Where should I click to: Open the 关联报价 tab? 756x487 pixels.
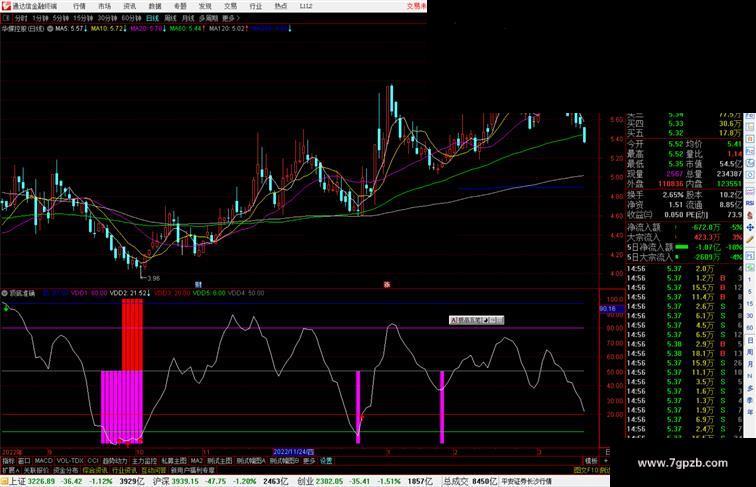(x=36, y=470)
